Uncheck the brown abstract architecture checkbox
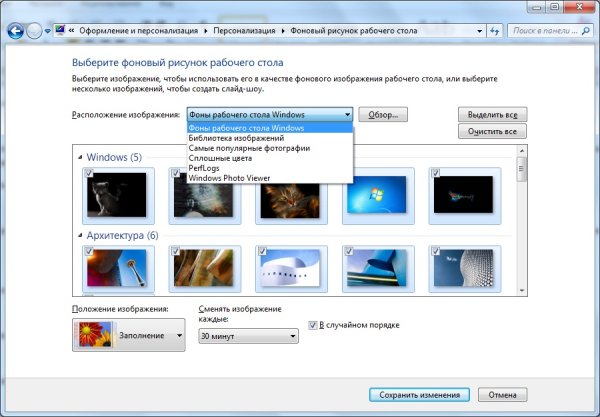This screenshot has height=417, width=600. coord(175,251)
